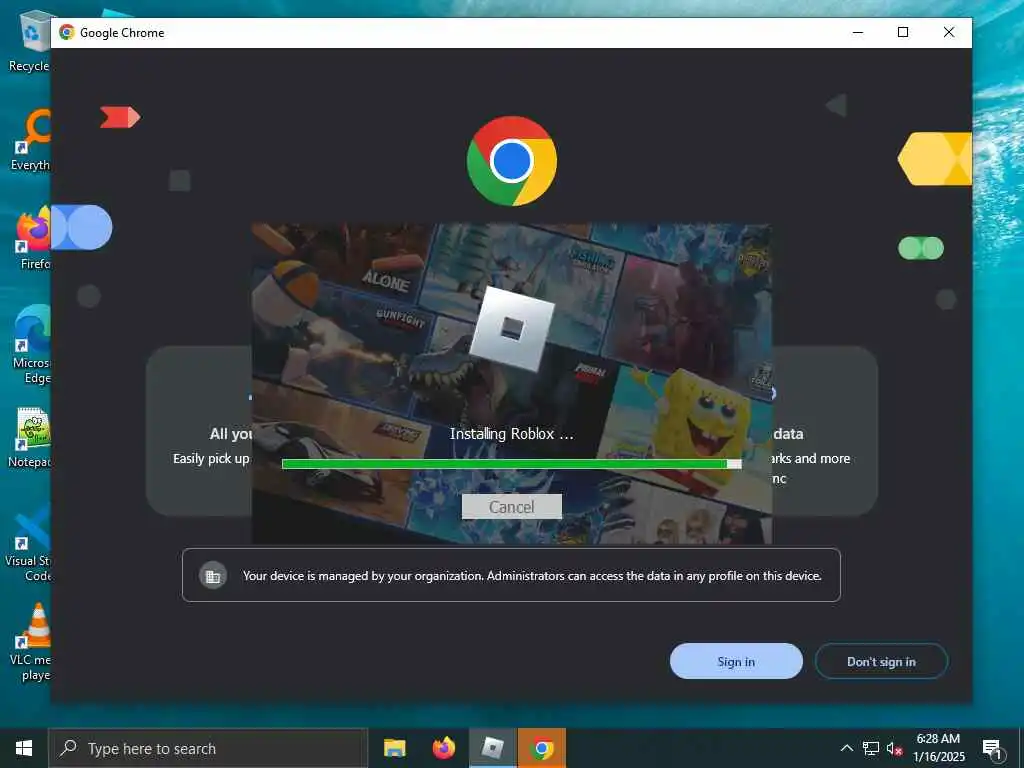This screenshot has height=768, width=1024.
Task: Click the Chrome title bar icon
Action: [x=67, y=32]
